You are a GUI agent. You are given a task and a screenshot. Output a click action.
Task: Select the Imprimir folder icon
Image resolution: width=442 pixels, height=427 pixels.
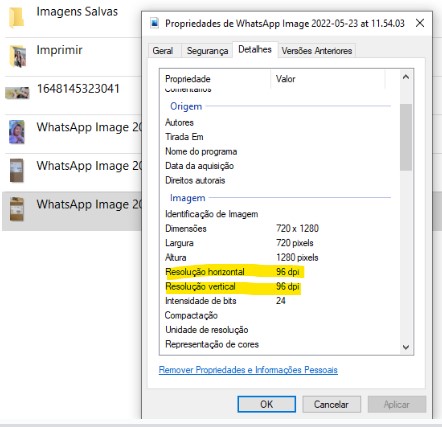(x=17, y=56)
